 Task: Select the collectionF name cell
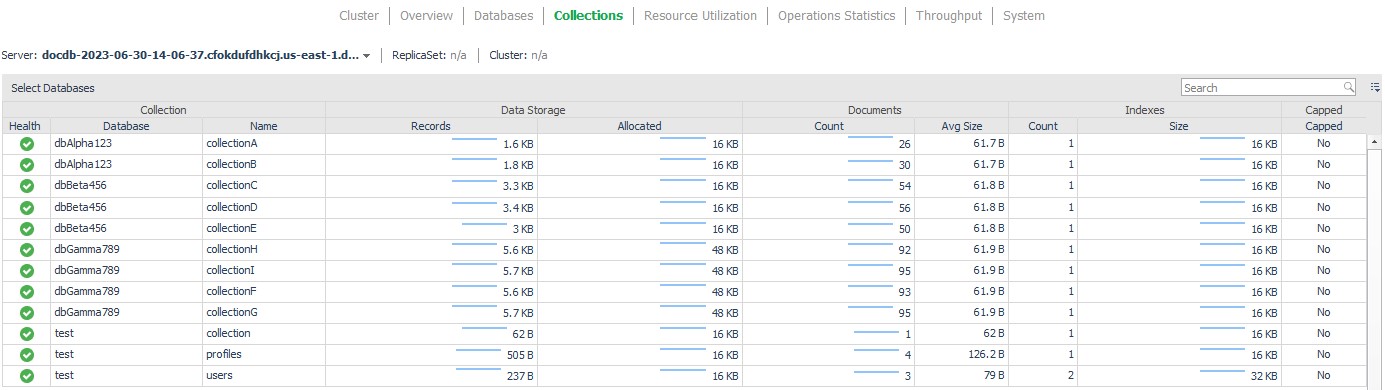(x=264, y=291)
